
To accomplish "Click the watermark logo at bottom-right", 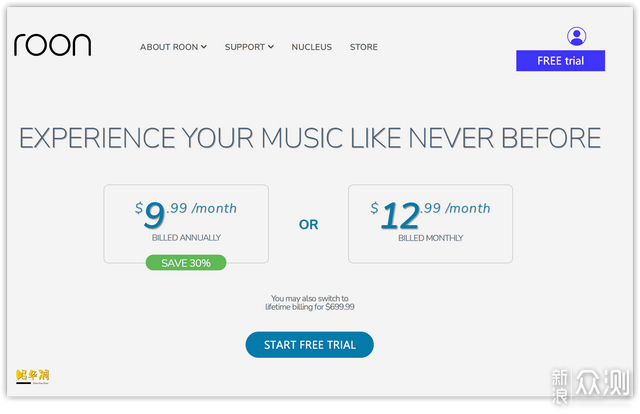I will coord(596,384).
